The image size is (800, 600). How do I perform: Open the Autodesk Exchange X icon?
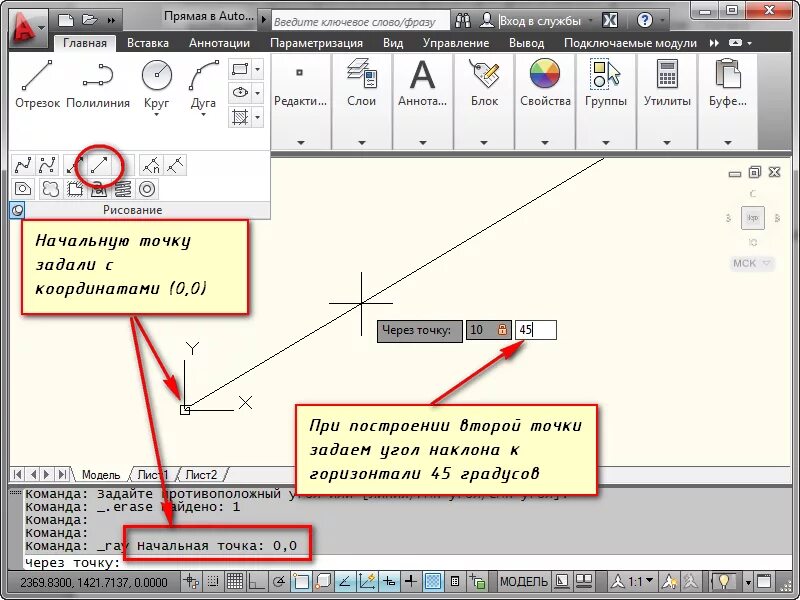[610, 20]
